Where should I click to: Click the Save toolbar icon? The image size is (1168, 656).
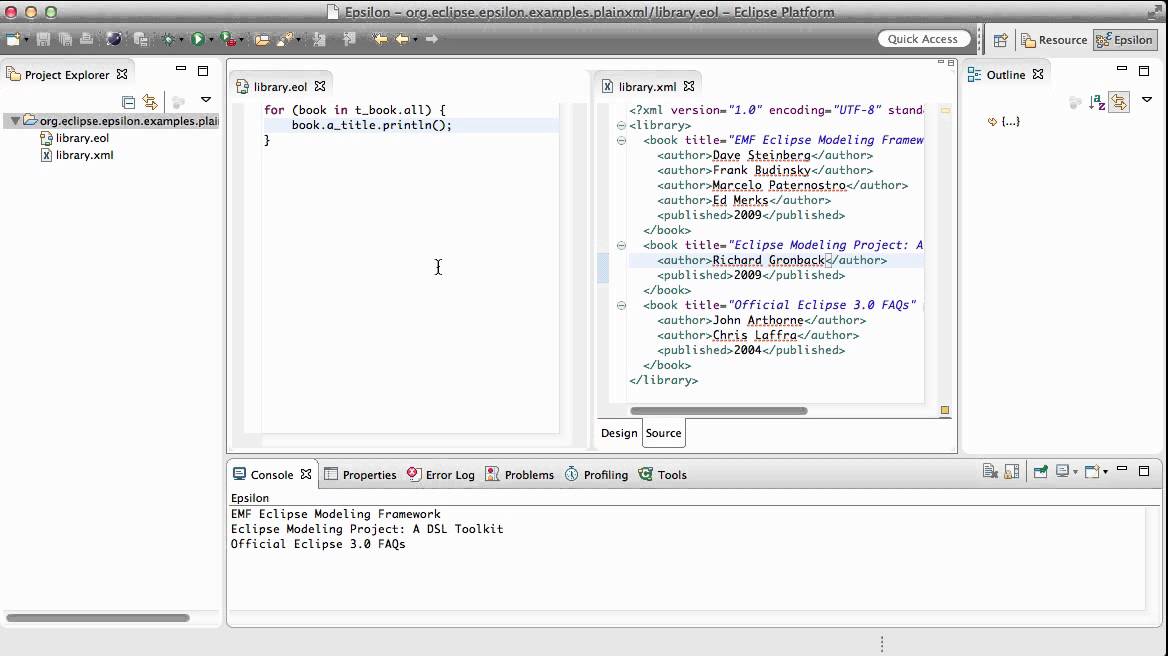(43, 39)
